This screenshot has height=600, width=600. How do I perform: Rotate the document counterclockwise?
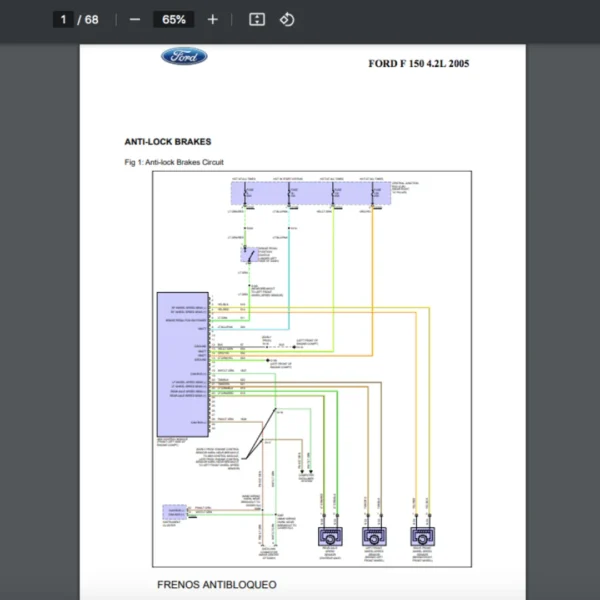coord(287,20)
